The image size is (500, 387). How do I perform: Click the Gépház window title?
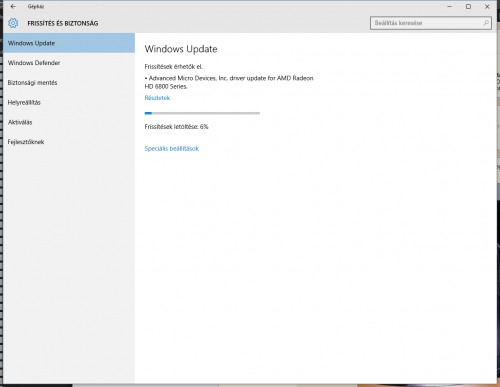click(36, 6)
